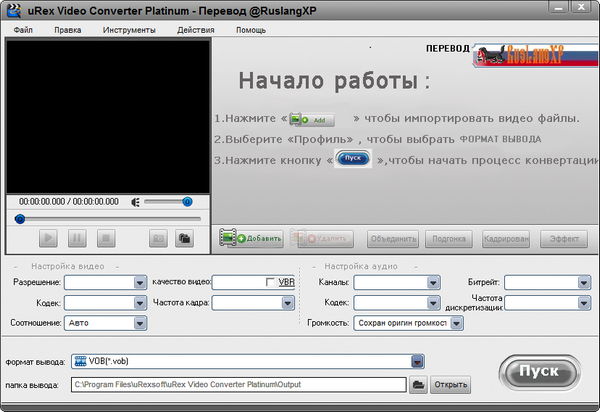600x412 pixels.
Task: Click the Открыть button
Action: (x=450, y=384)
